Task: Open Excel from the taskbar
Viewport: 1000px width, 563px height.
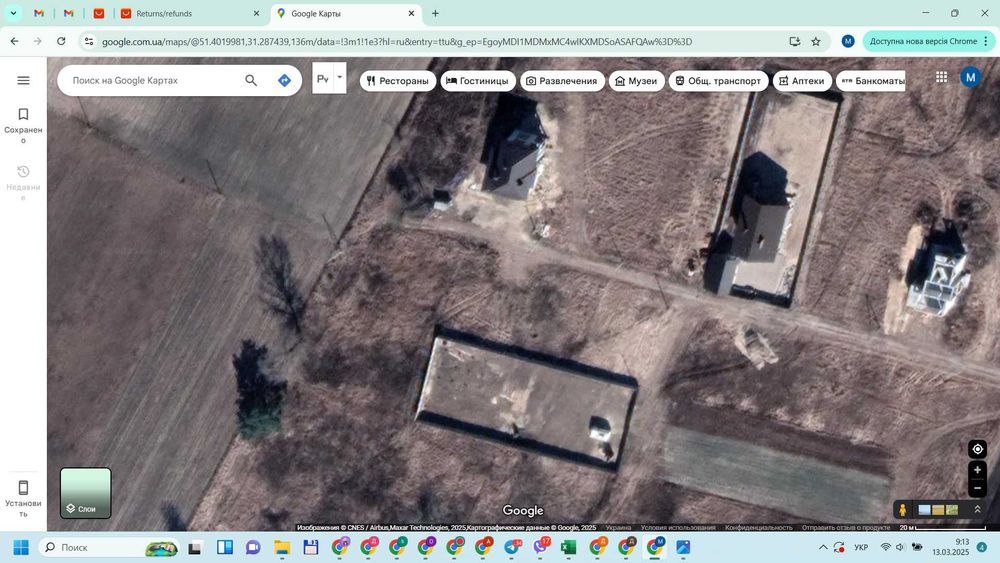Action: (x=568, y=547)
